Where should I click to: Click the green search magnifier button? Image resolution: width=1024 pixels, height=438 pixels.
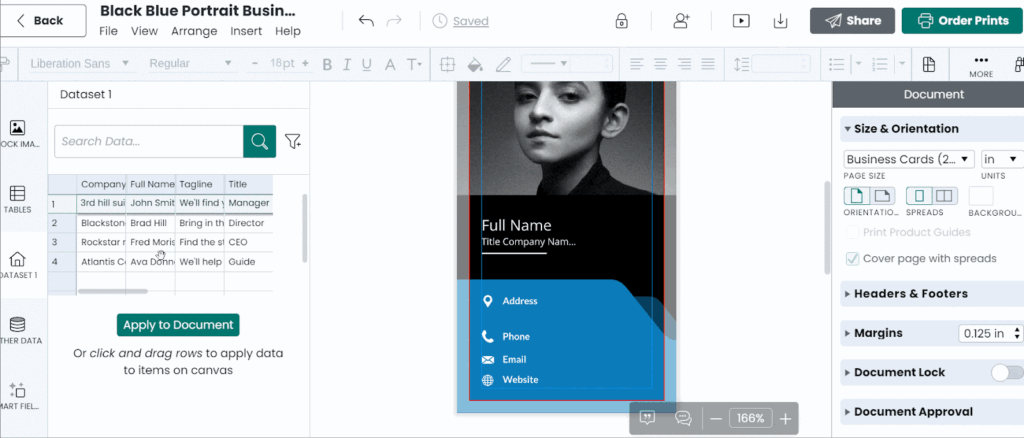click(259, 141)
